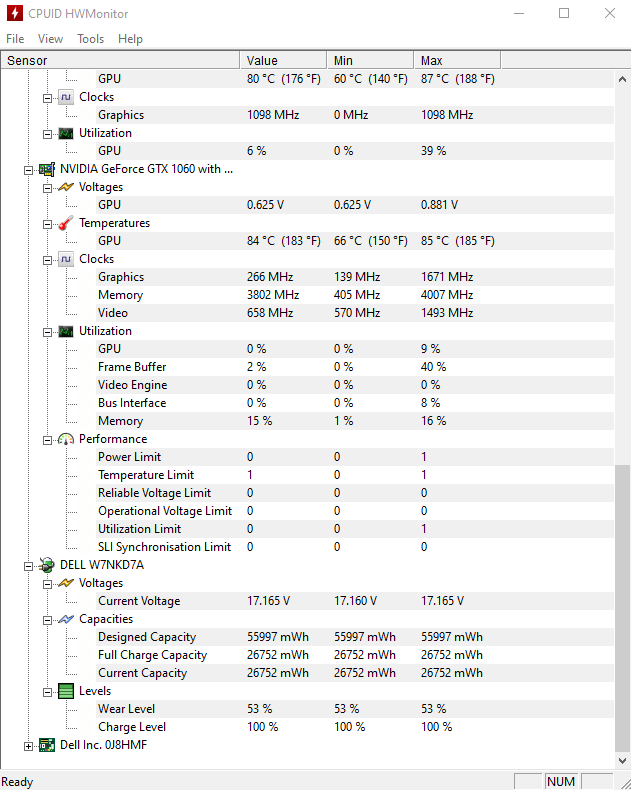
Task: Collapse the Performance section
Action: (47, 440)
